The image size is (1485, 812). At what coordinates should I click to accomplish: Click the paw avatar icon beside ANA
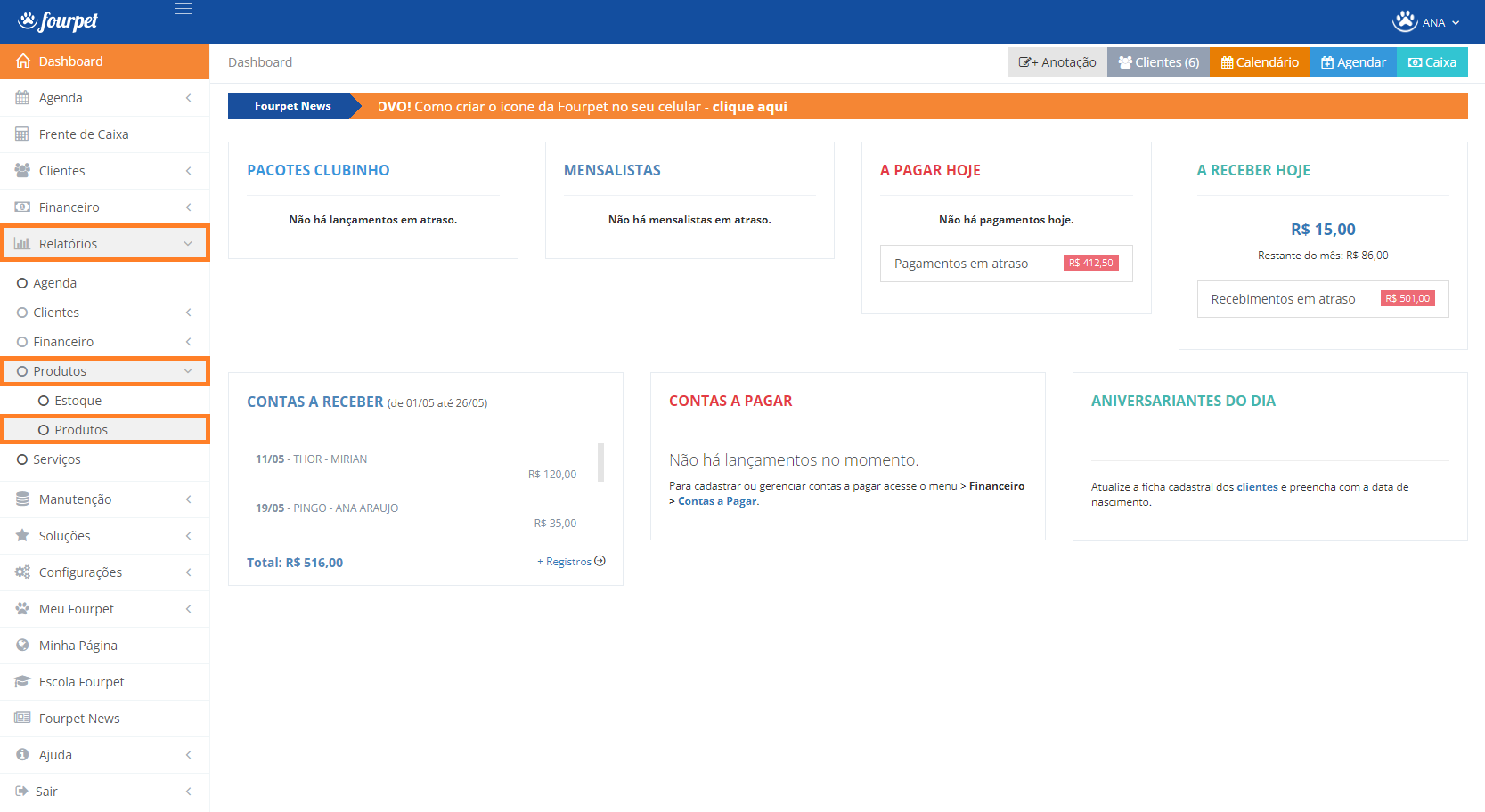[1405, 21]
